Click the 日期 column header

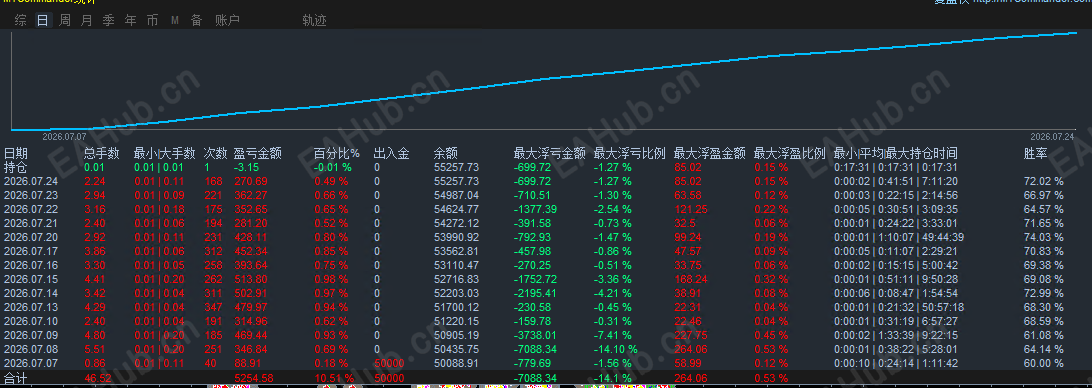click(16, 153)
